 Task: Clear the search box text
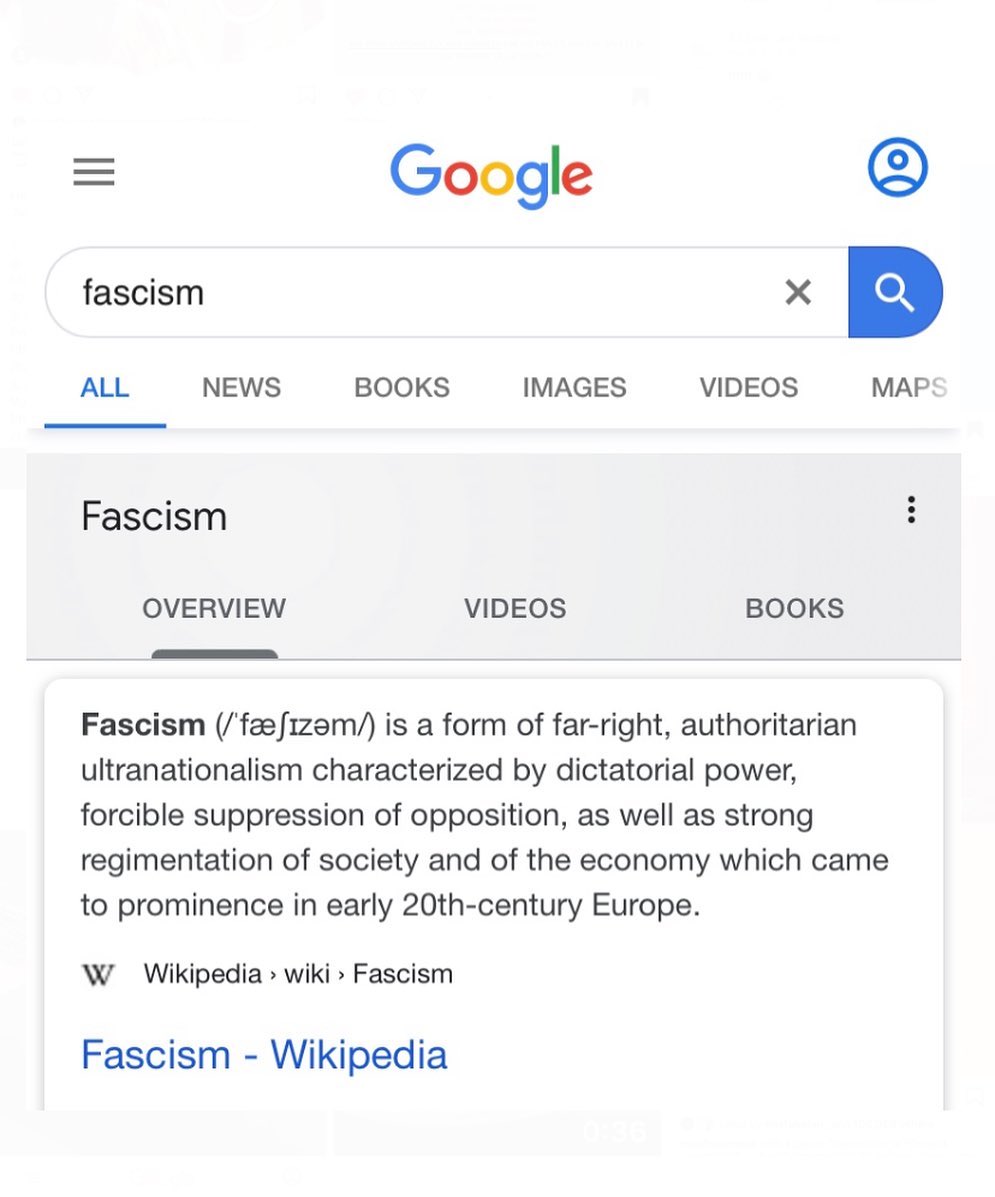[x=798, y=292]
